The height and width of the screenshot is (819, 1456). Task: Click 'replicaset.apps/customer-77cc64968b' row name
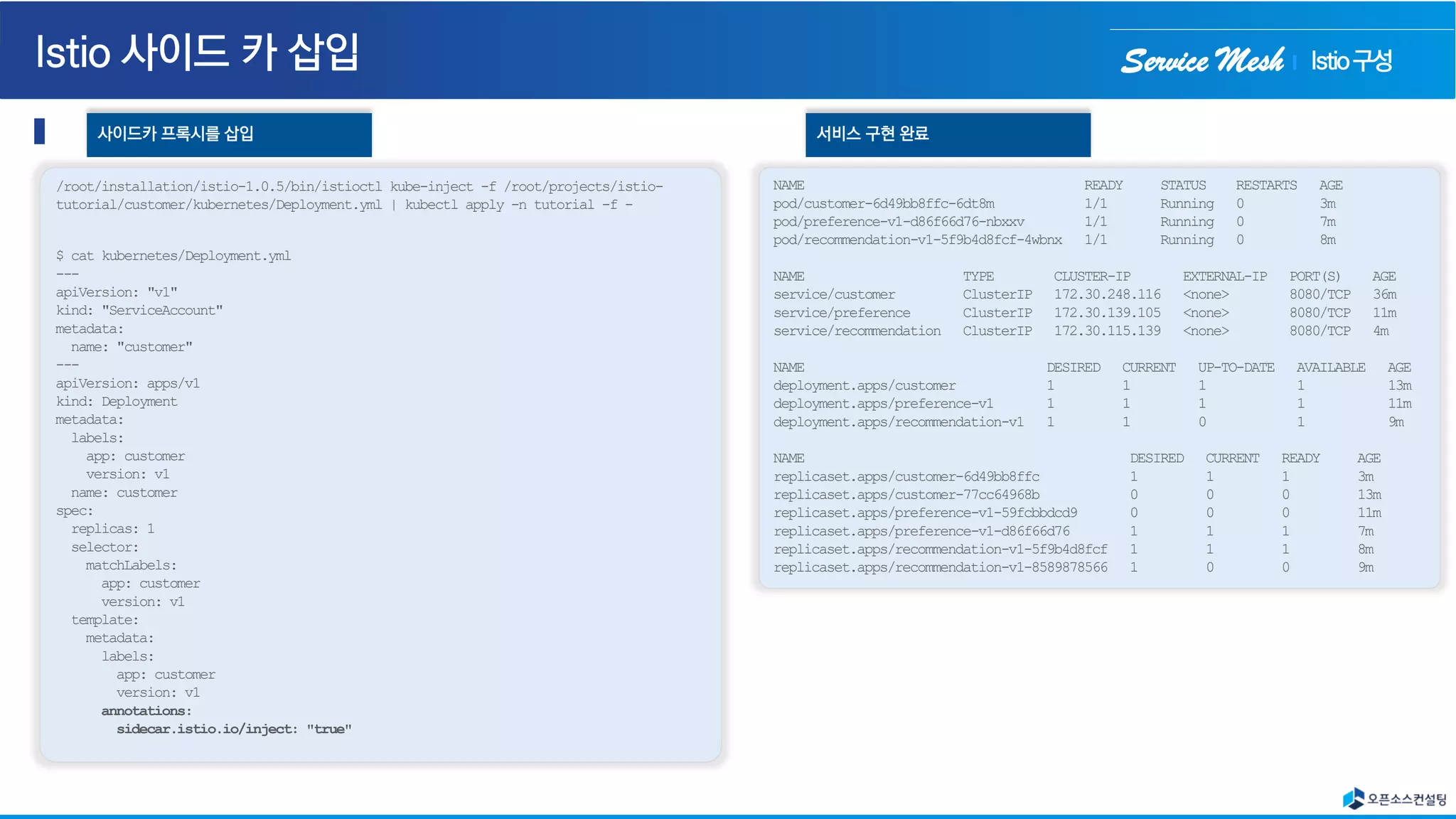tap(906, 494)
